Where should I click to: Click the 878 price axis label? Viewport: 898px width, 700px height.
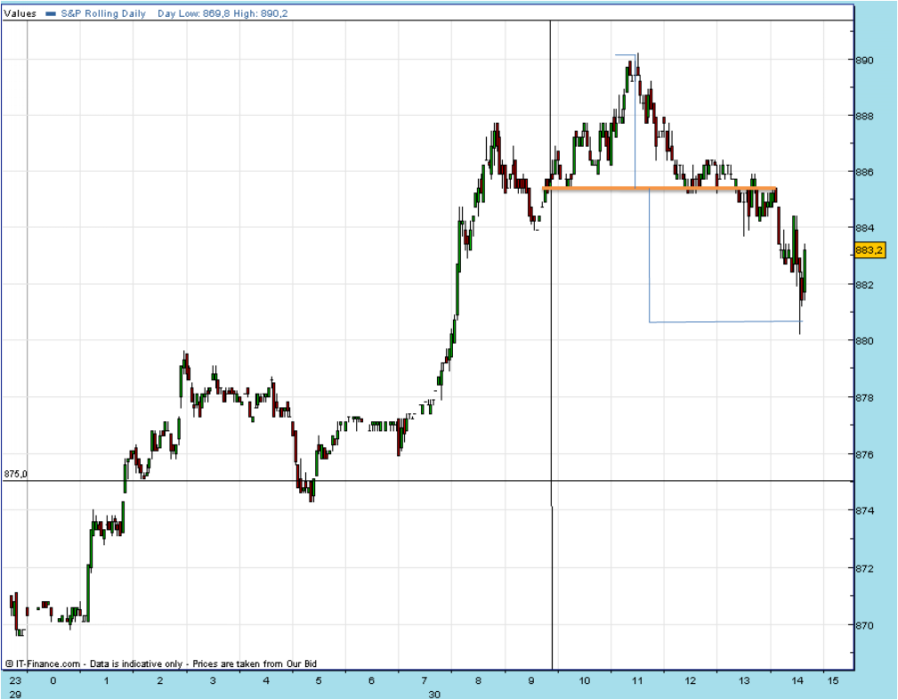coord(865,398)
